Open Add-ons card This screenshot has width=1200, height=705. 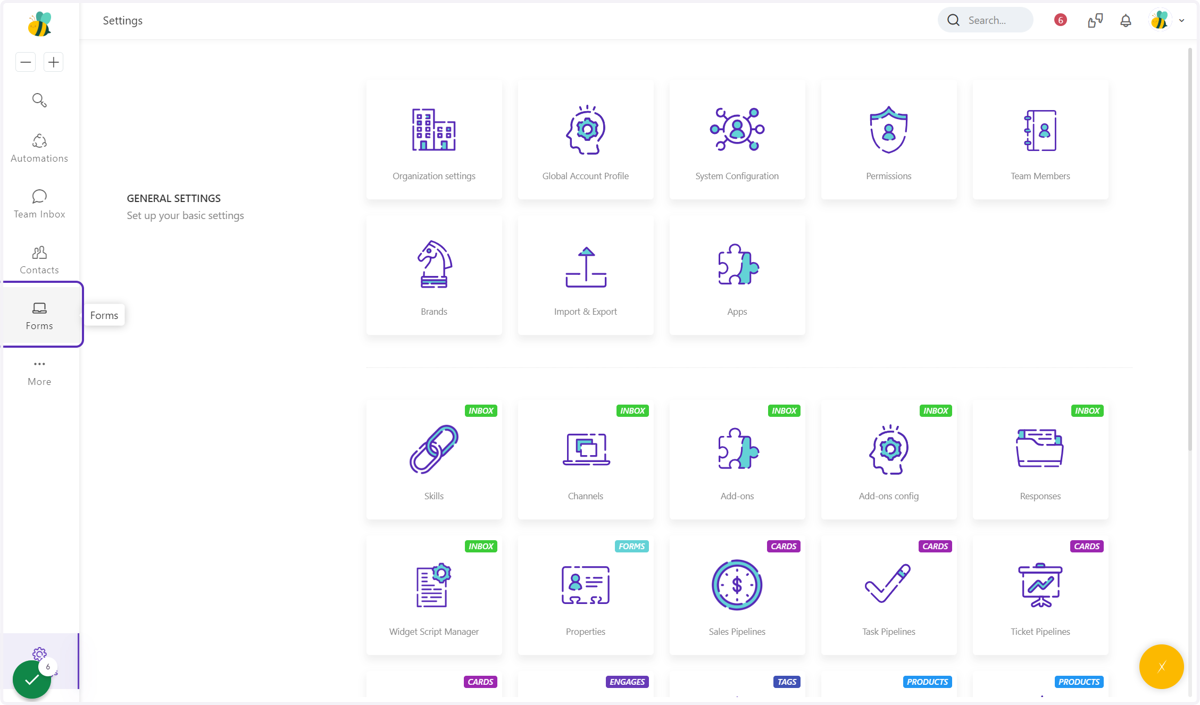coord(737,460)
